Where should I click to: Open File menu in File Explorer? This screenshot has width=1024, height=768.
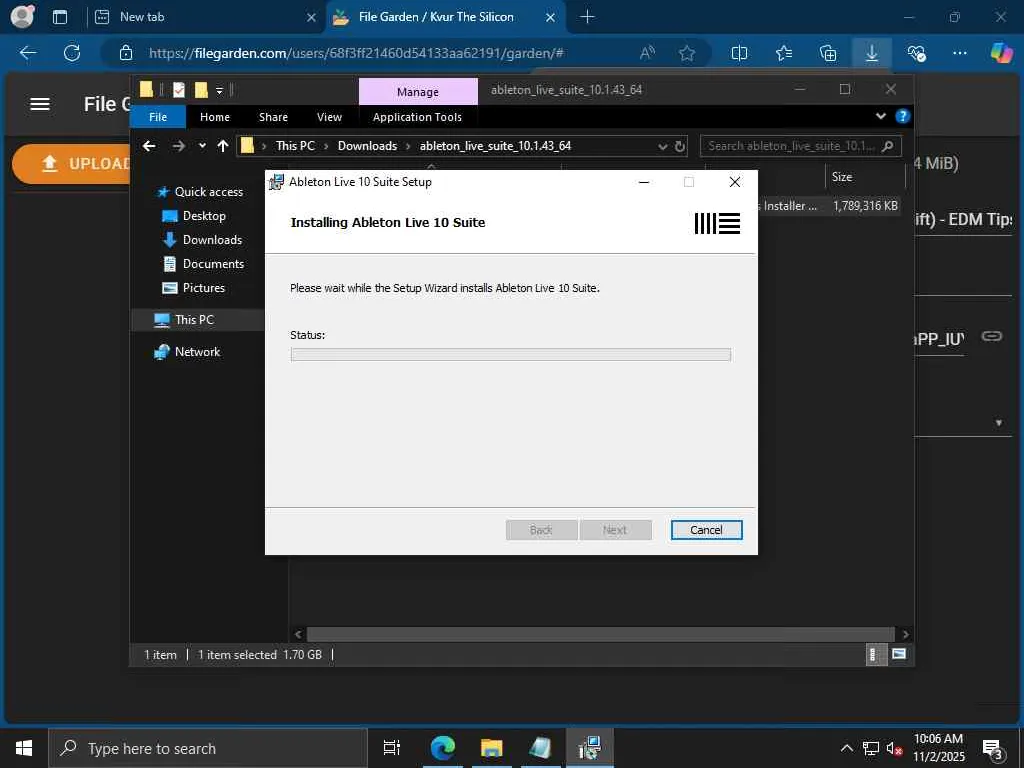(x=158, y=117)
